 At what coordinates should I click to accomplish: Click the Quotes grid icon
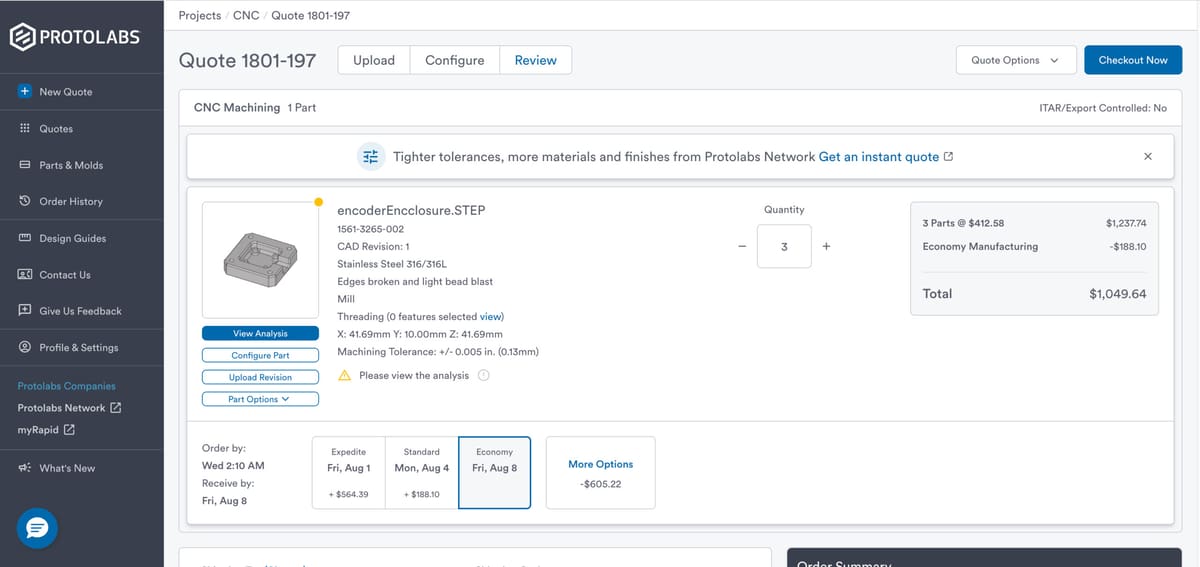[24, 128]
